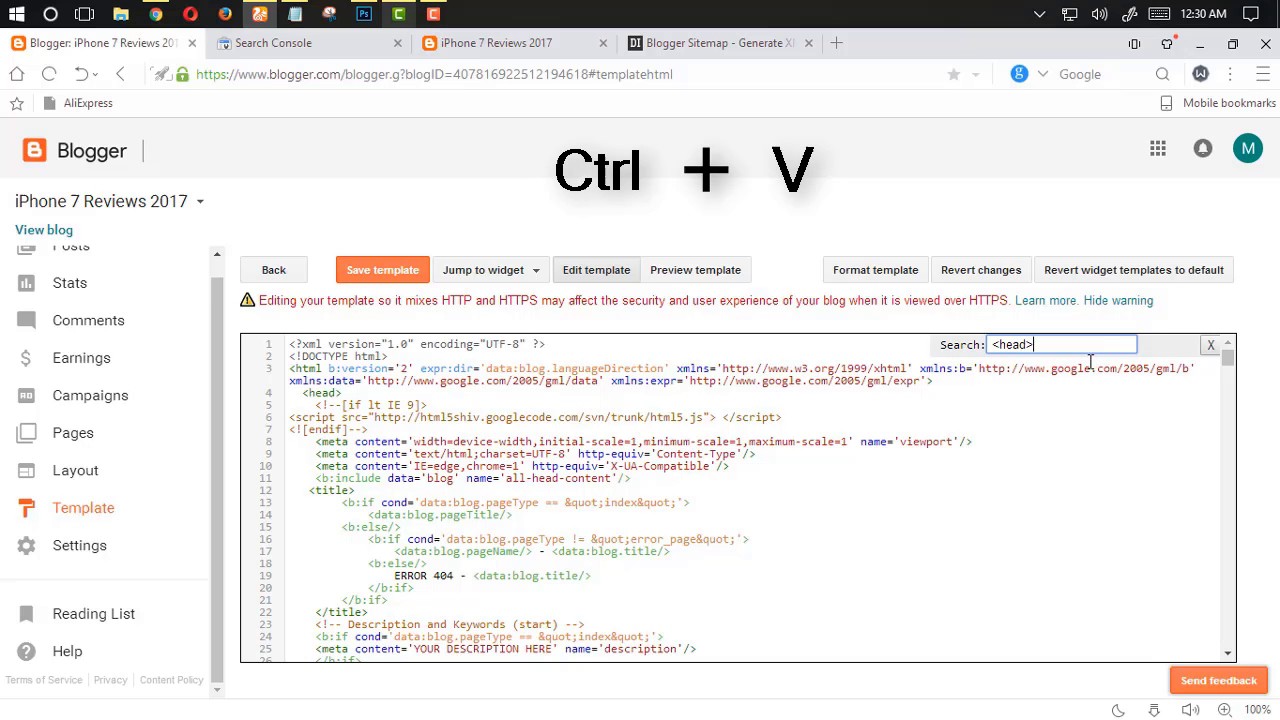Click Send feedback button
This screenshot has height=720, width=1280.
(1219, 680)
